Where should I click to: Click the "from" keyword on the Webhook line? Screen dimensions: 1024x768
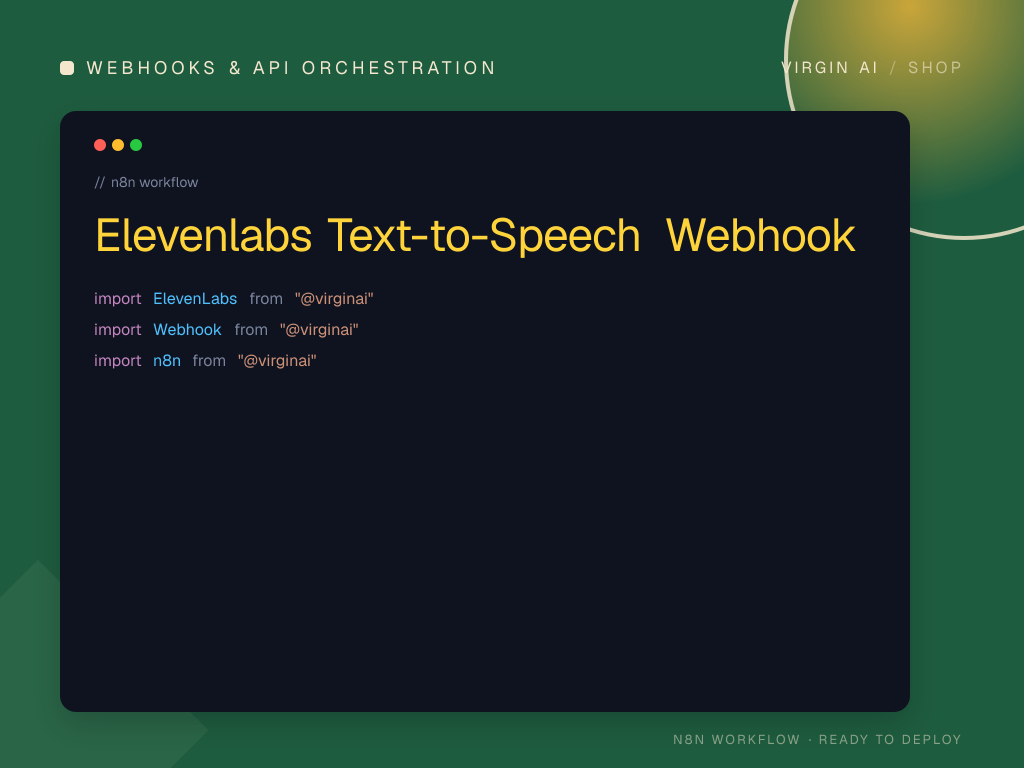(x=251, y=330)
